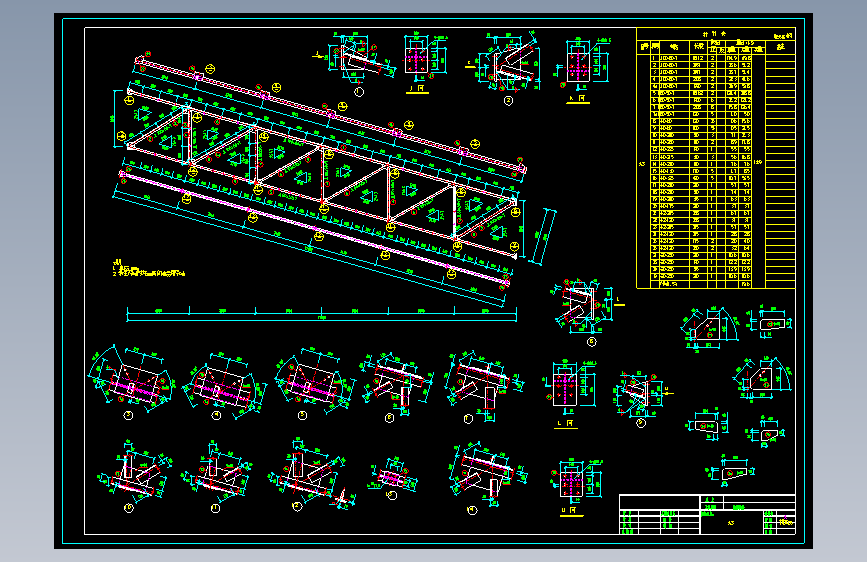The width and height of the screenshot is (867, 562).
Task: Select the detail bubble numbered 12
Action: point(297,506)
